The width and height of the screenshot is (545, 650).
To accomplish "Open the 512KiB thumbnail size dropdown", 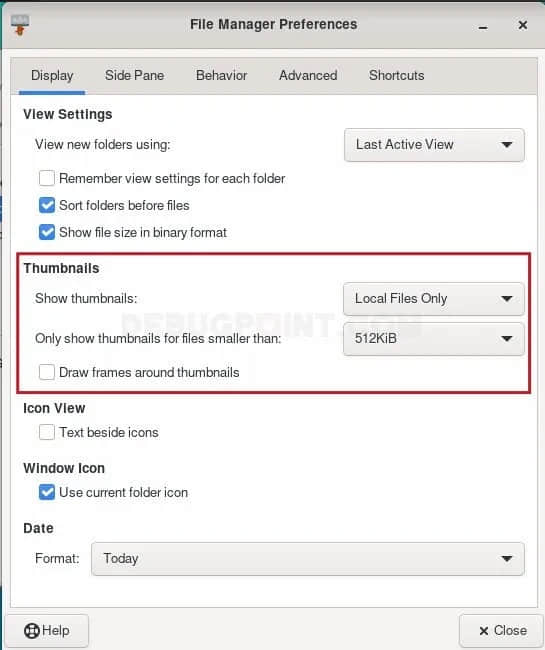I will click(x=434, y=339).
